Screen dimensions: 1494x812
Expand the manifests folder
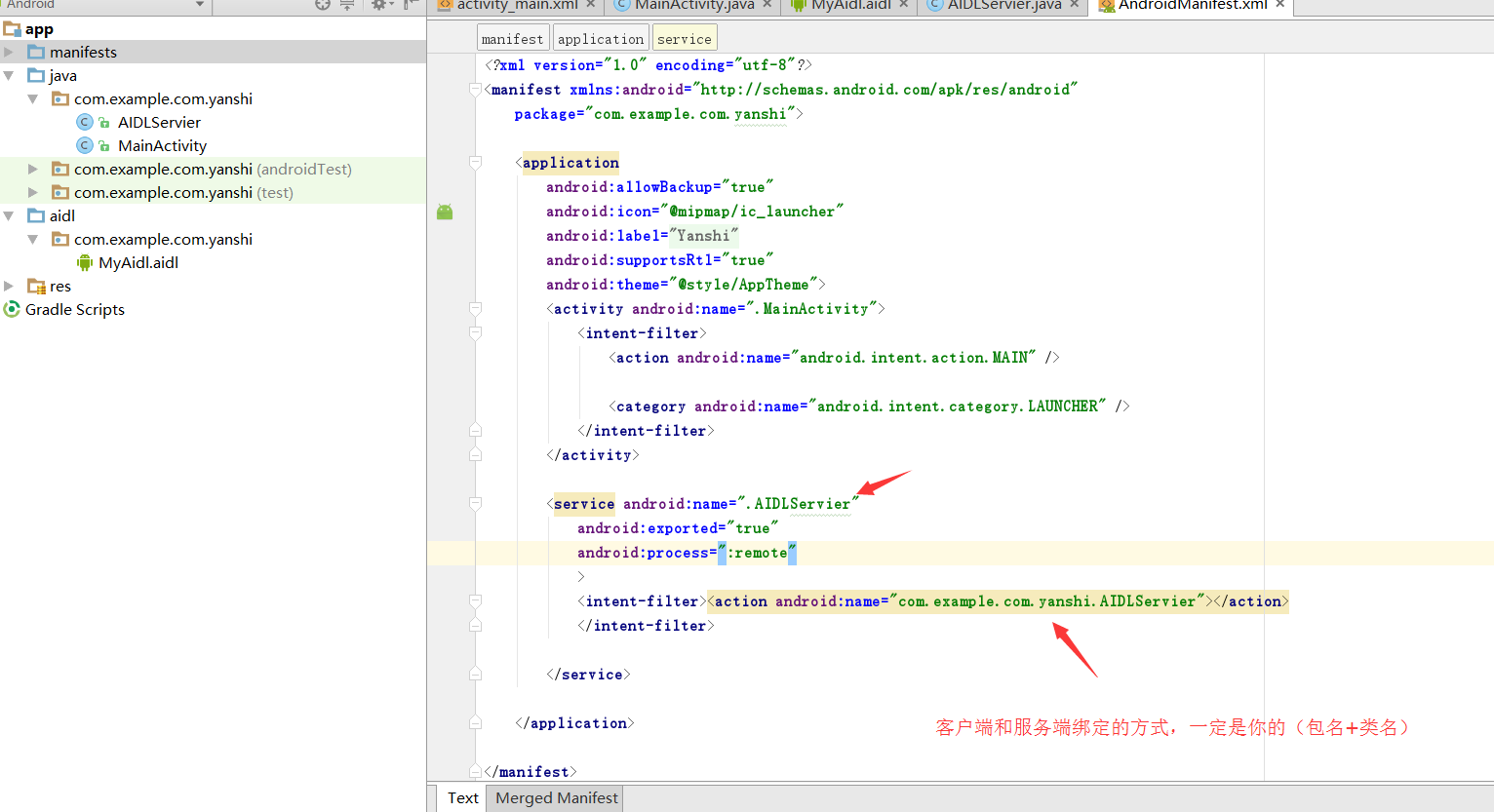(x=9, y=52)
